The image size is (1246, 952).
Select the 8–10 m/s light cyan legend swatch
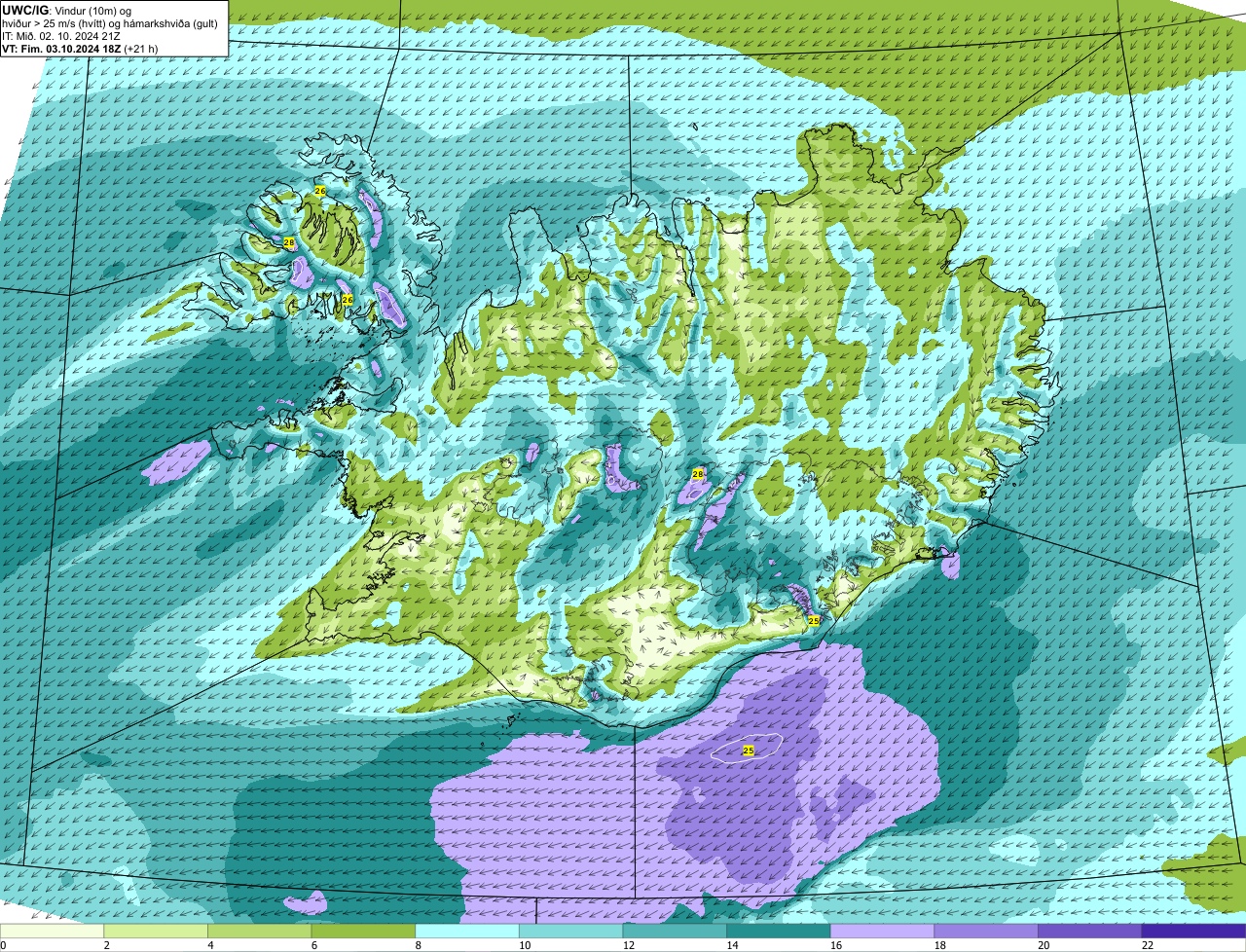(x=467, y=931)
